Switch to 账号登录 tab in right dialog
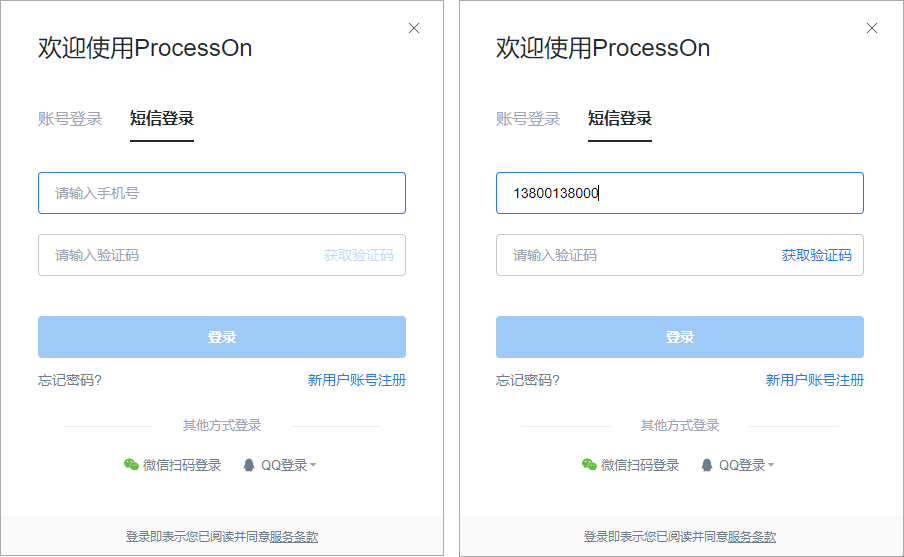This screenshot has height=557, width=904. [x=528, y=119]
